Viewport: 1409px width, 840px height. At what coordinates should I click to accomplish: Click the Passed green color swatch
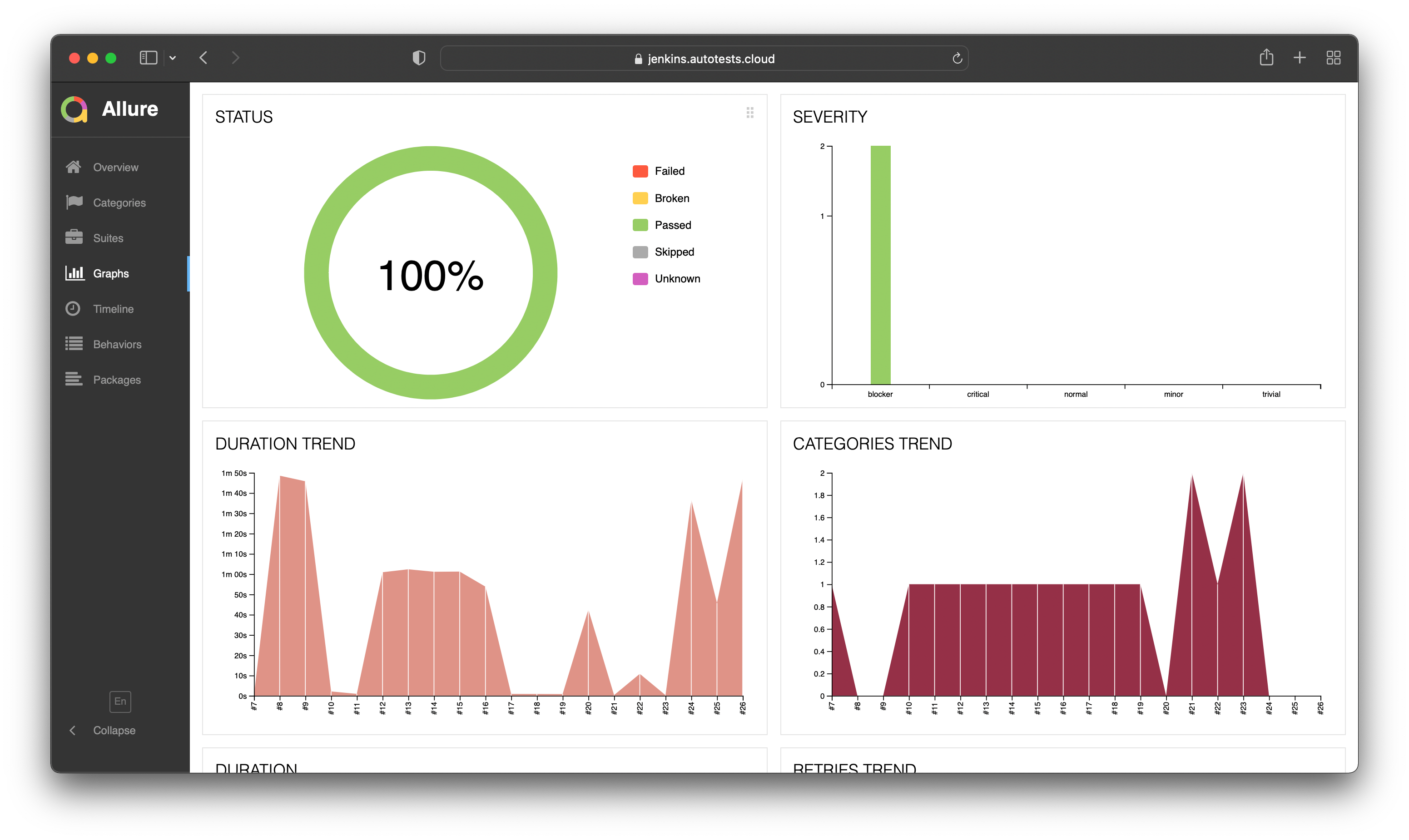click(x=640, y=225)
